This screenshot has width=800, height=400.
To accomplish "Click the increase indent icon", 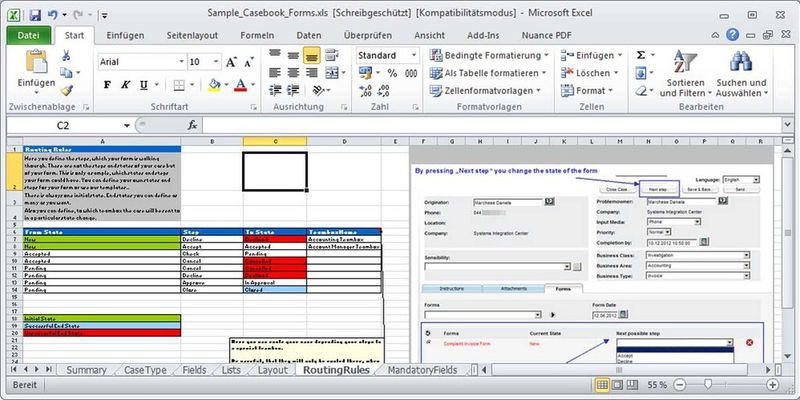I will 293,90.
